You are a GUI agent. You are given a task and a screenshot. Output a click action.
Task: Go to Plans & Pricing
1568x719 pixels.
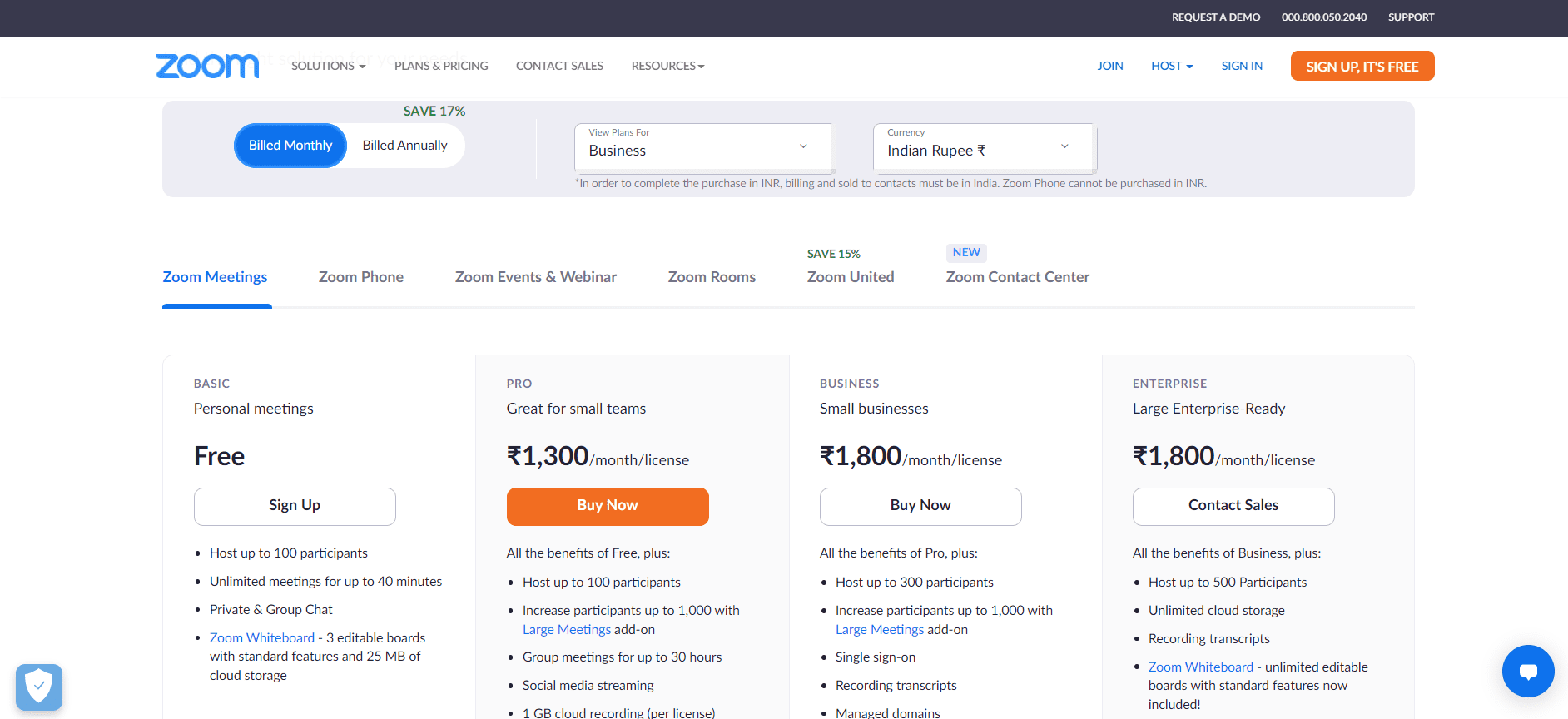coord(441,66)
